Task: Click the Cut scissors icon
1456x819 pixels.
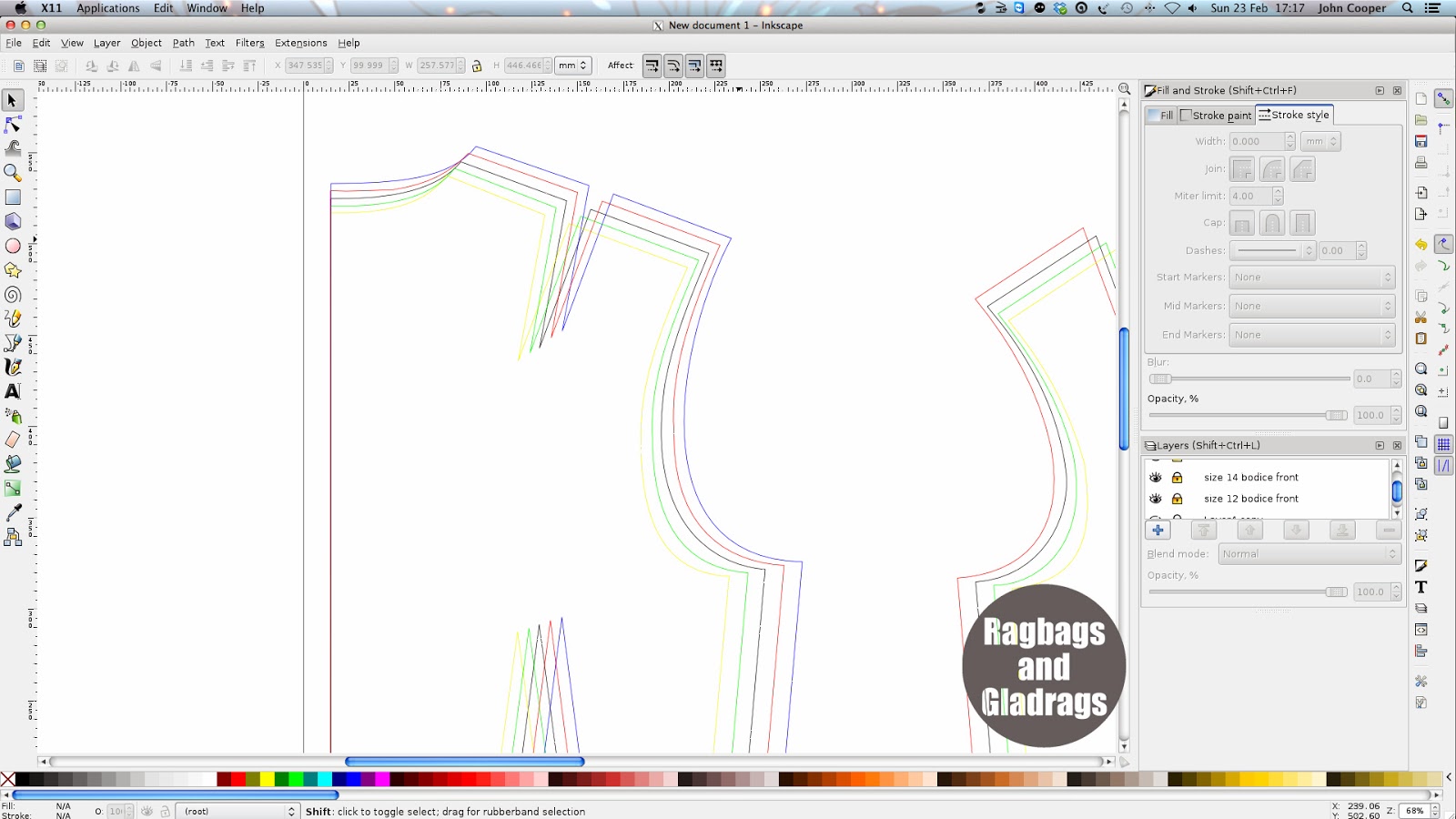Action: pos(1421,317)
